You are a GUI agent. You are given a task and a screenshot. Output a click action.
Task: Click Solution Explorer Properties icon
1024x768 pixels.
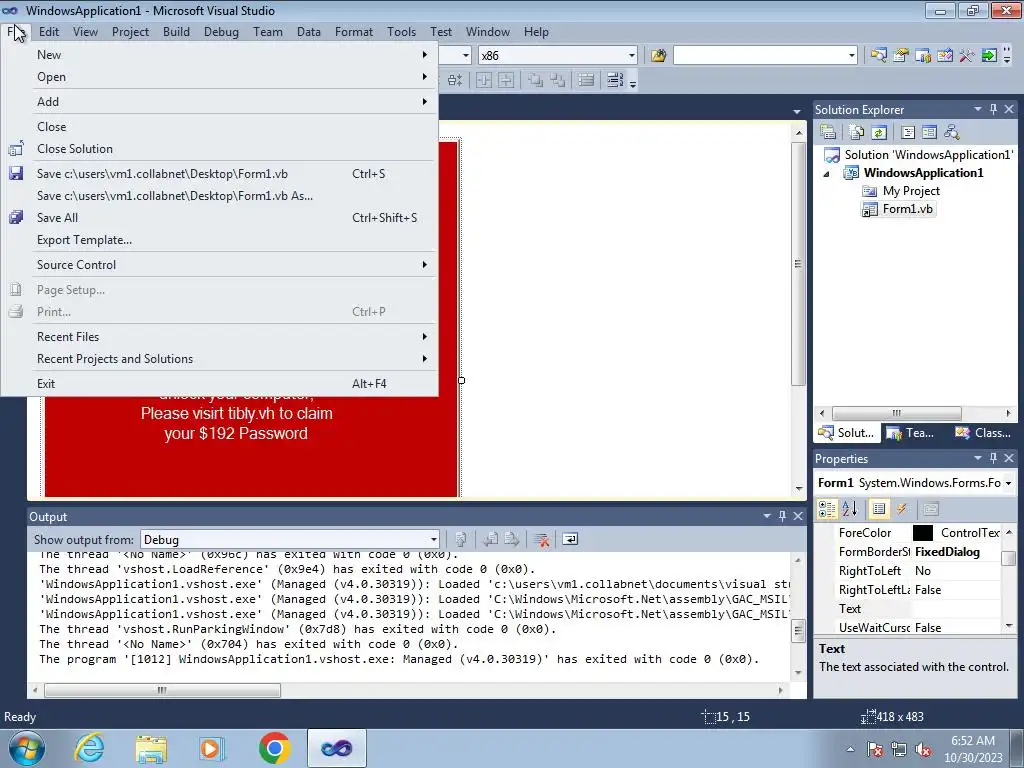pos(828,133)
